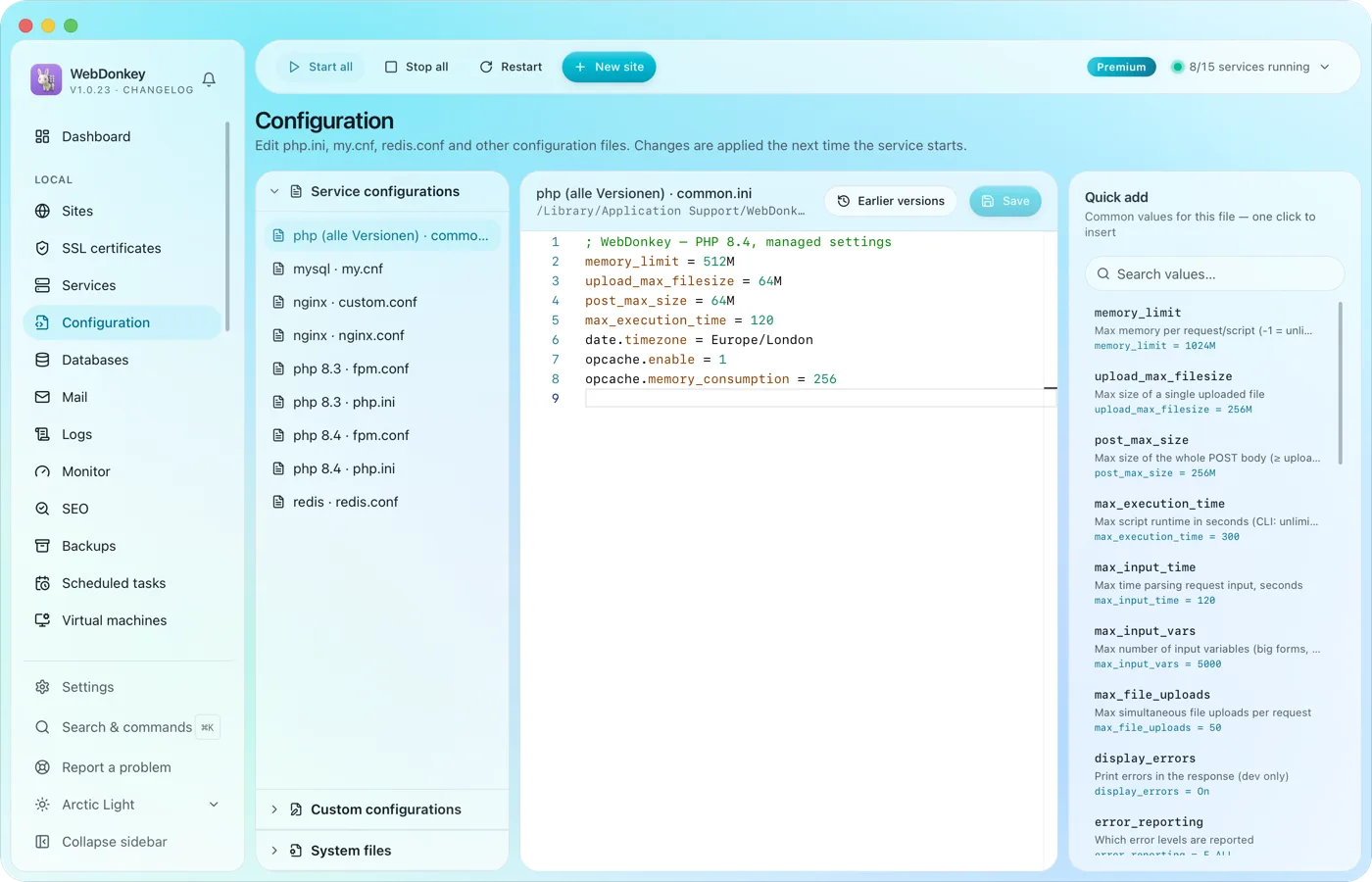Save the configuration file
Viewport: 1372px width, 882px height.
1005,201
